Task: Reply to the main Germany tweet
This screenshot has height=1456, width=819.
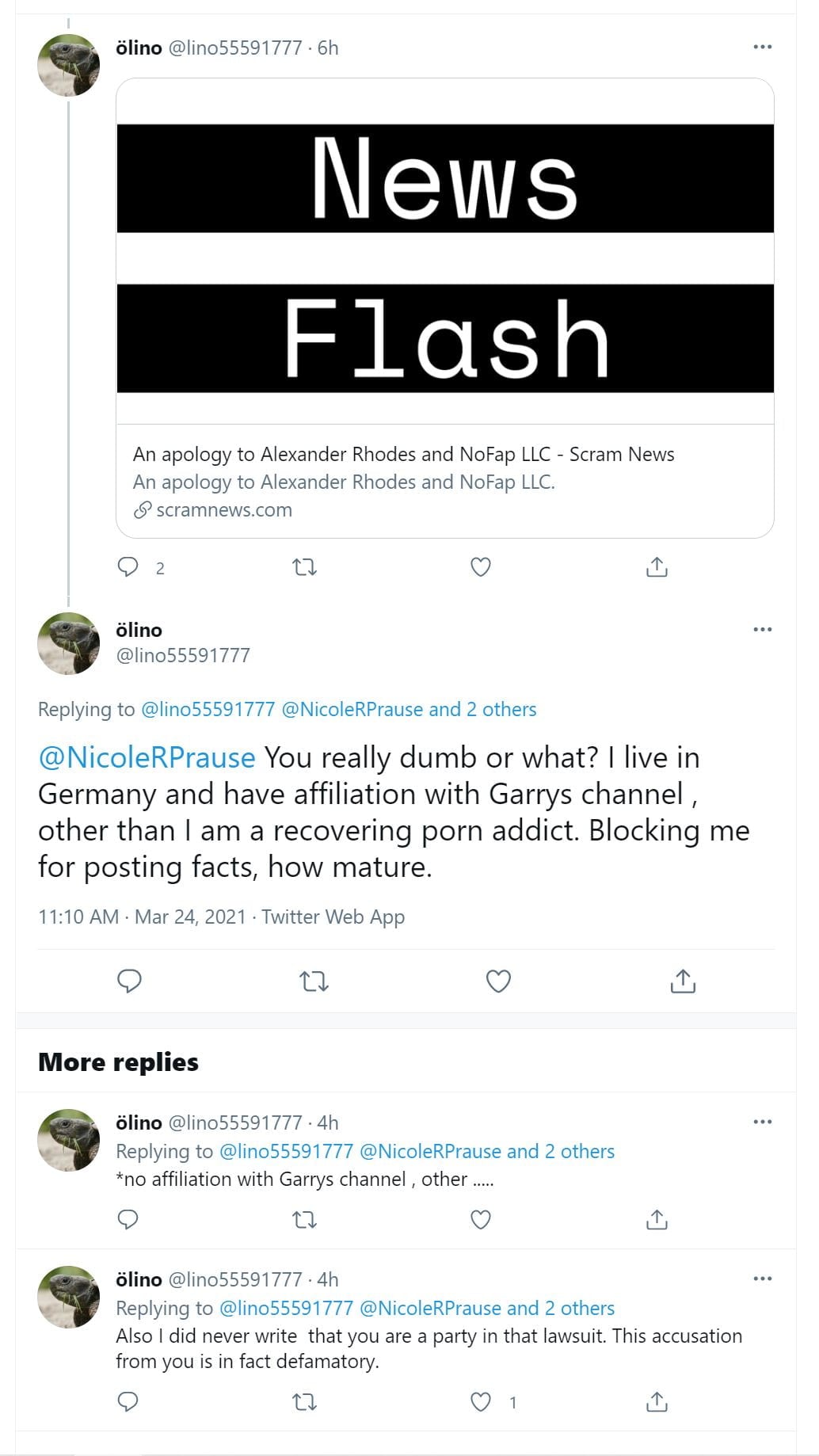Action: [129, 981]
